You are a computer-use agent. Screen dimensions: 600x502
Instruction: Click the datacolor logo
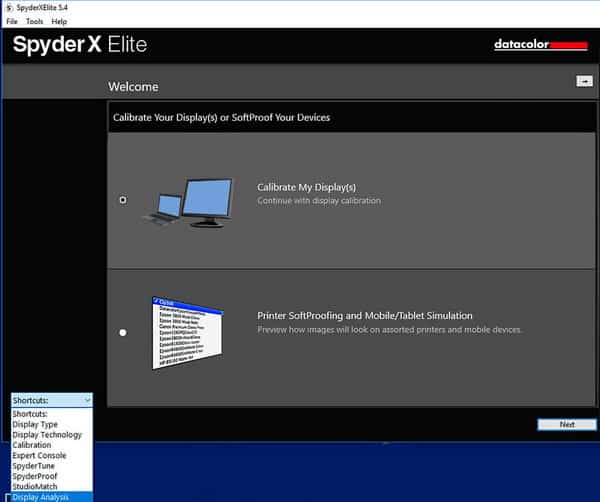coord(541,45)
